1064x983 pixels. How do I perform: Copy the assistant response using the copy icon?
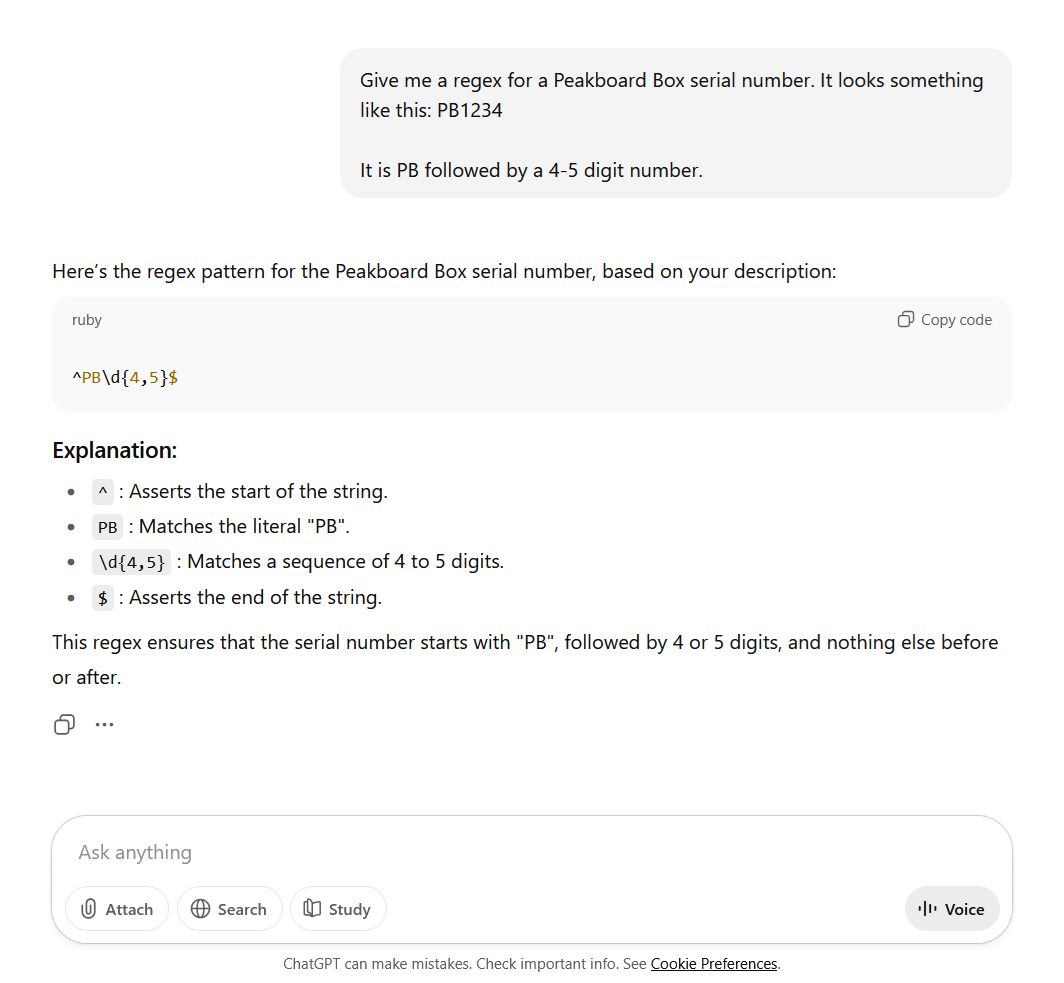tap(64, 725)
